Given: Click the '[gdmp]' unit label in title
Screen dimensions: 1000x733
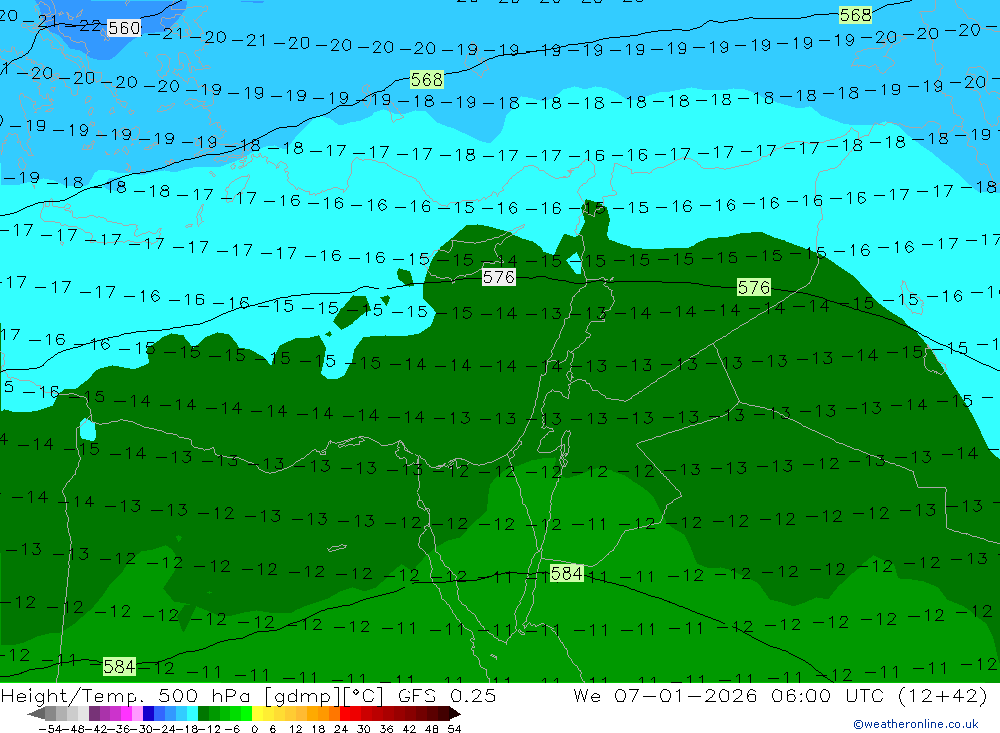Looking at the screenshot, I should click(x=302, y=696).
